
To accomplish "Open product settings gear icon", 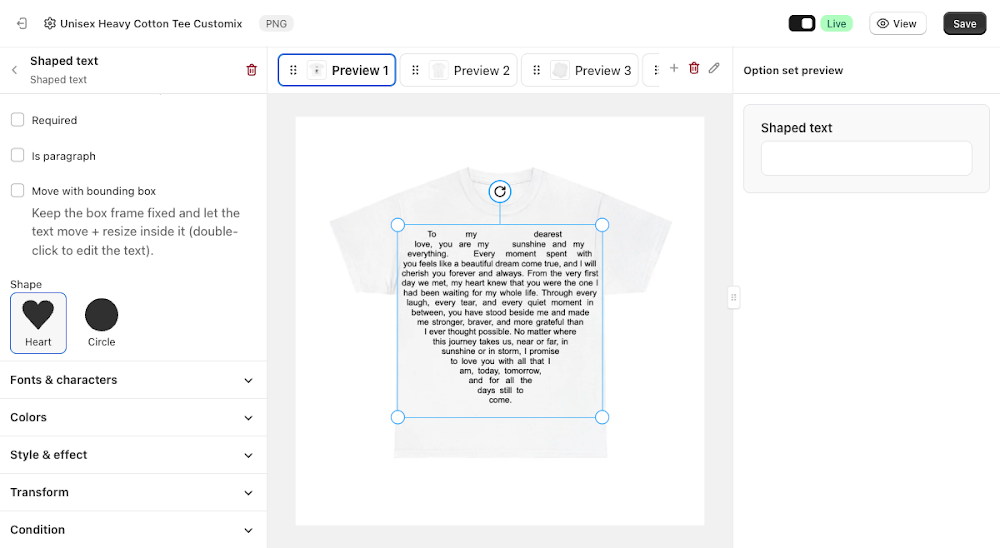I will (x=49, y=24).
